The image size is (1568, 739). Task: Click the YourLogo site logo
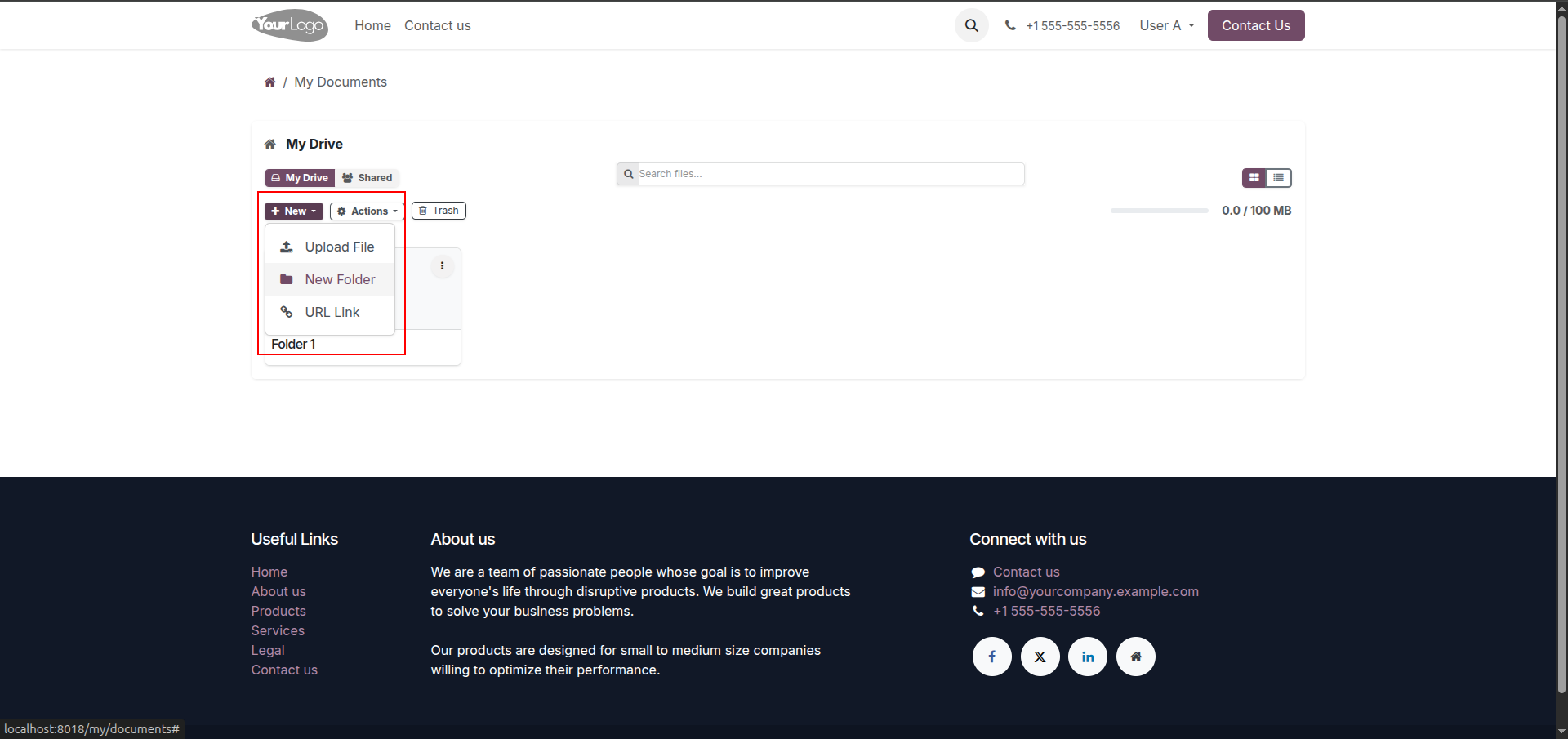tap(290, 25)
